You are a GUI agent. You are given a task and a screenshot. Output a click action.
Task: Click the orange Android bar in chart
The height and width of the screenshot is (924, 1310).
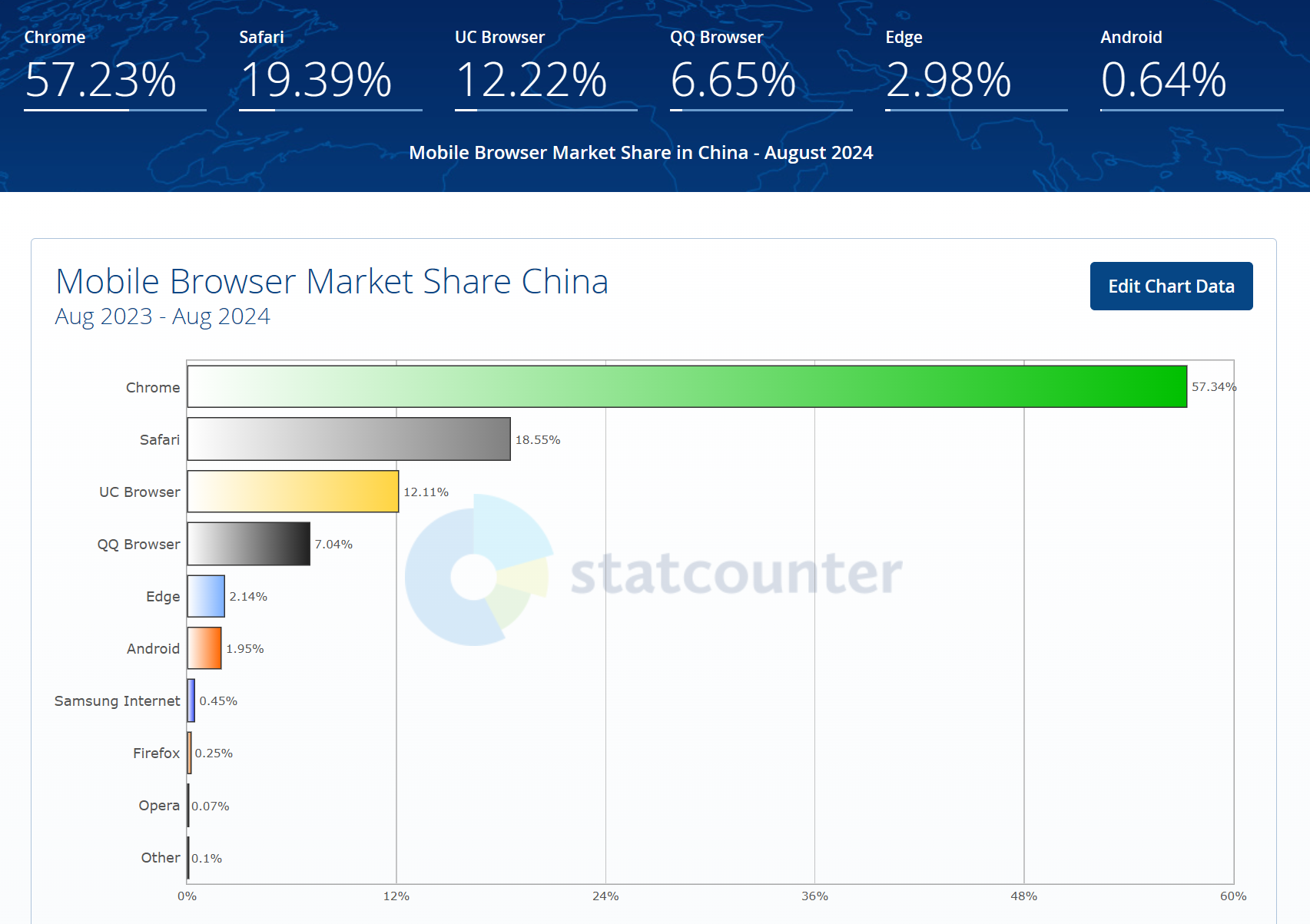click(x=204, y=648)
